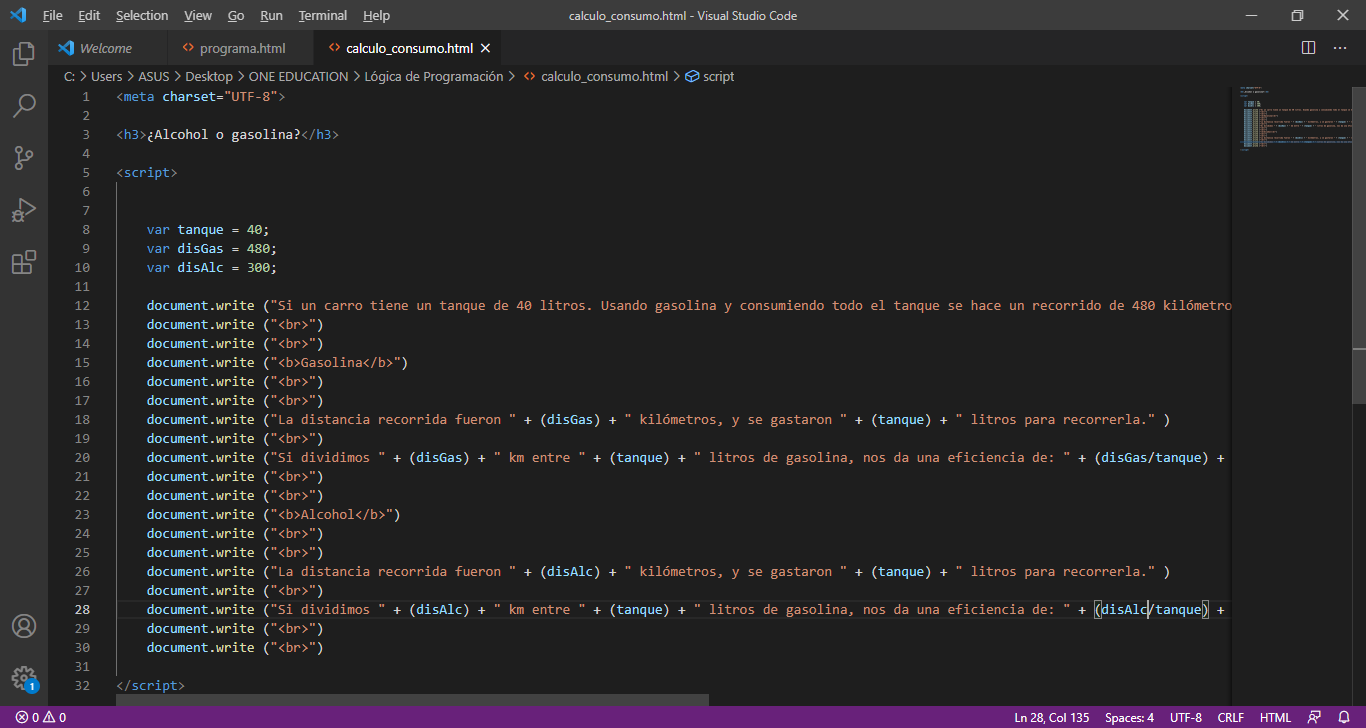Split the editor to the right
The width and height of the screenshot is (1366, 728).
1308,48
